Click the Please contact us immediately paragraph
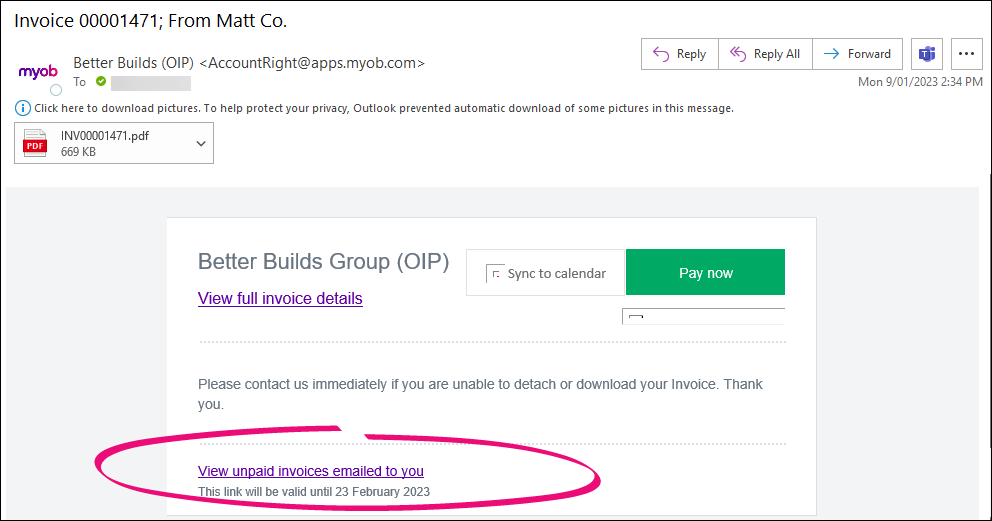The image size is (992, 521). click(x=480, y=394)
